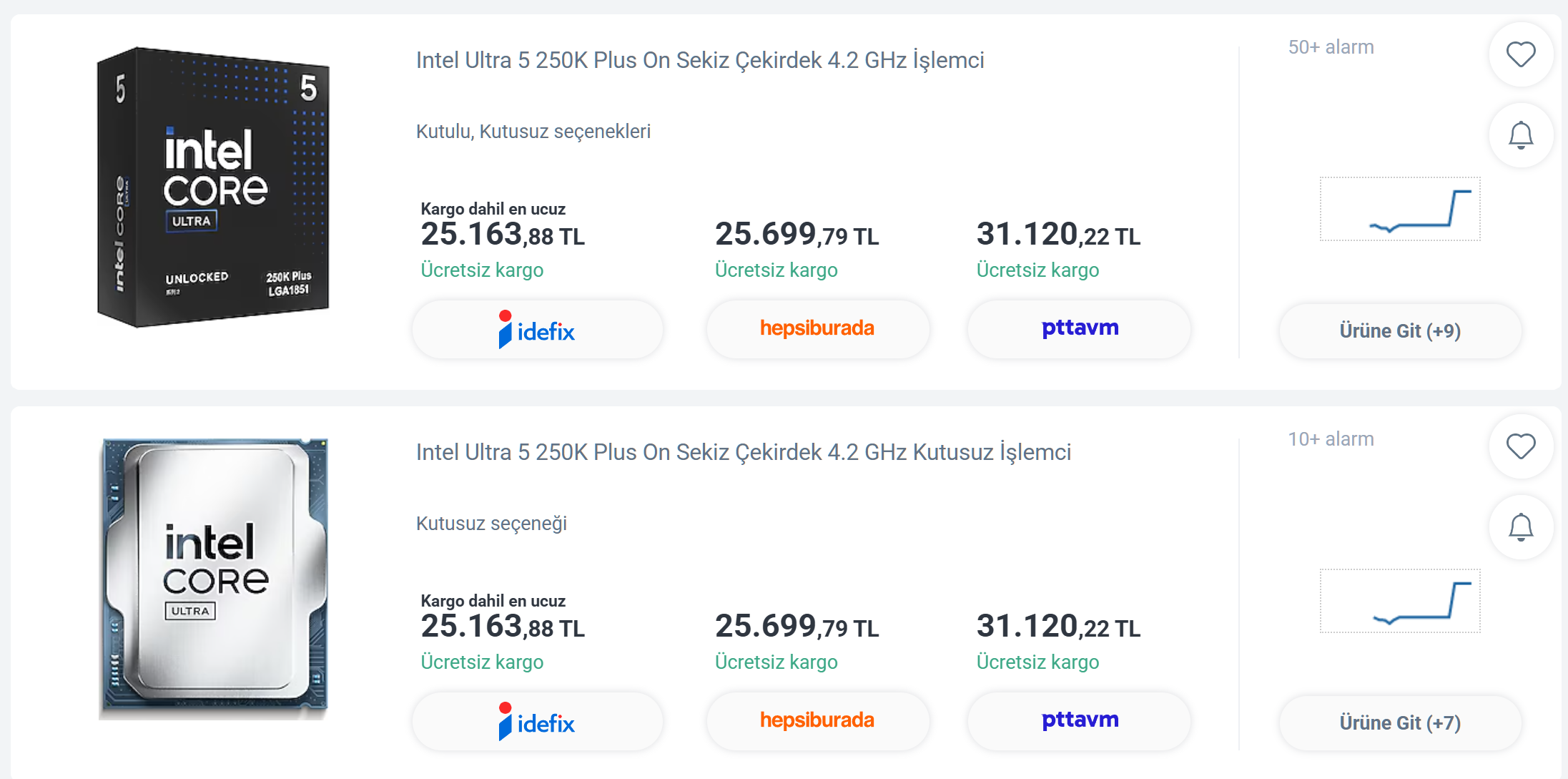Click 25.699,79 TL price in Kutusuz listing
Image resolution: width=1568 pixels, height=779 pixels.
click(797, 627)
